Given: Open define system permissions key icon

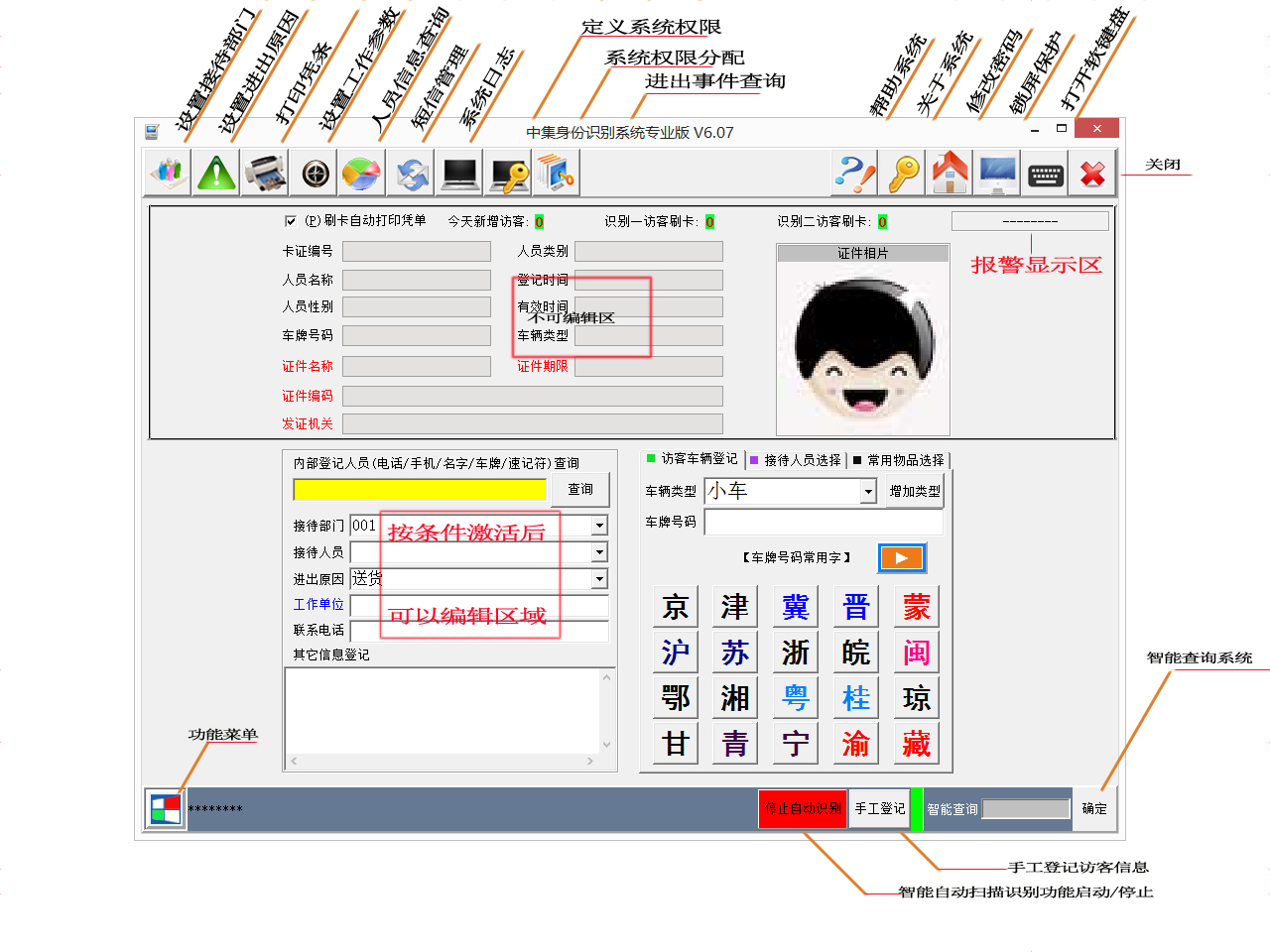Looking at the screenshot, I should (x=509, y=174).
